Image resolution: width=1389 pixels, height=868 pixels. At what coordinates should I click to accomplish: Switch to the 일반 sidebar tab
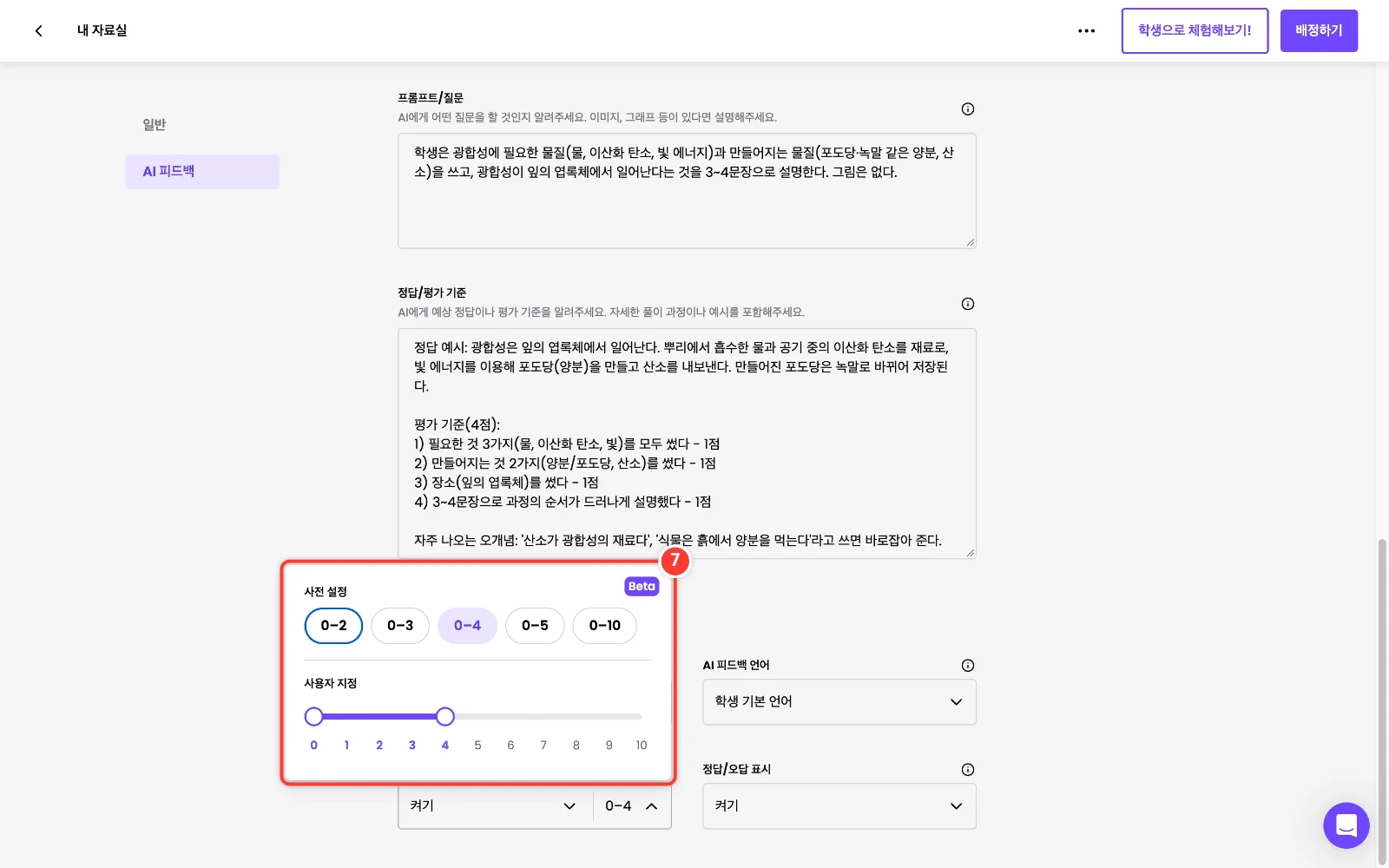(202, 125)
